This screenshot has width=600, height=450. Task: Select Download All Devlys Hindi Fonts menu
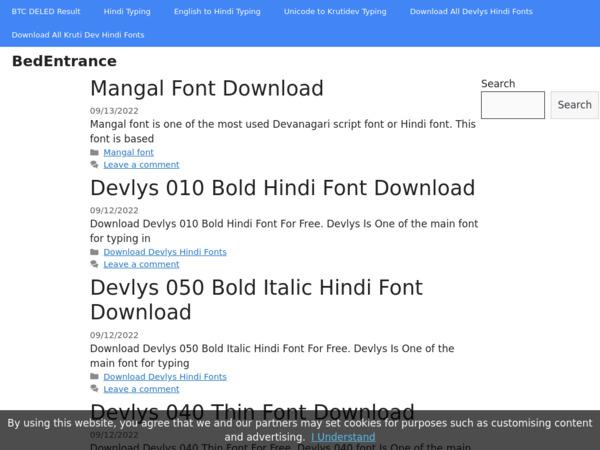click(x=471, y=11)
